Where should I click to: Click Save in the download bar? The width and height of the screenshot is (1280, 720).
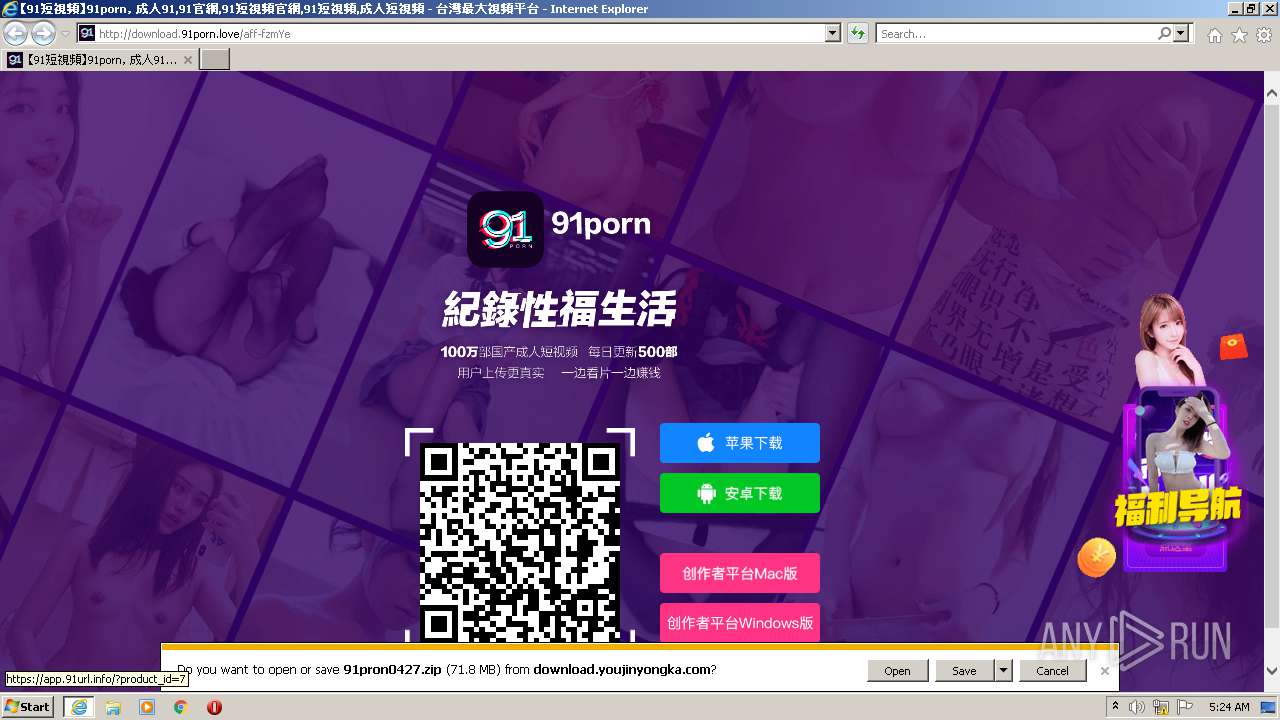point(964,671)
